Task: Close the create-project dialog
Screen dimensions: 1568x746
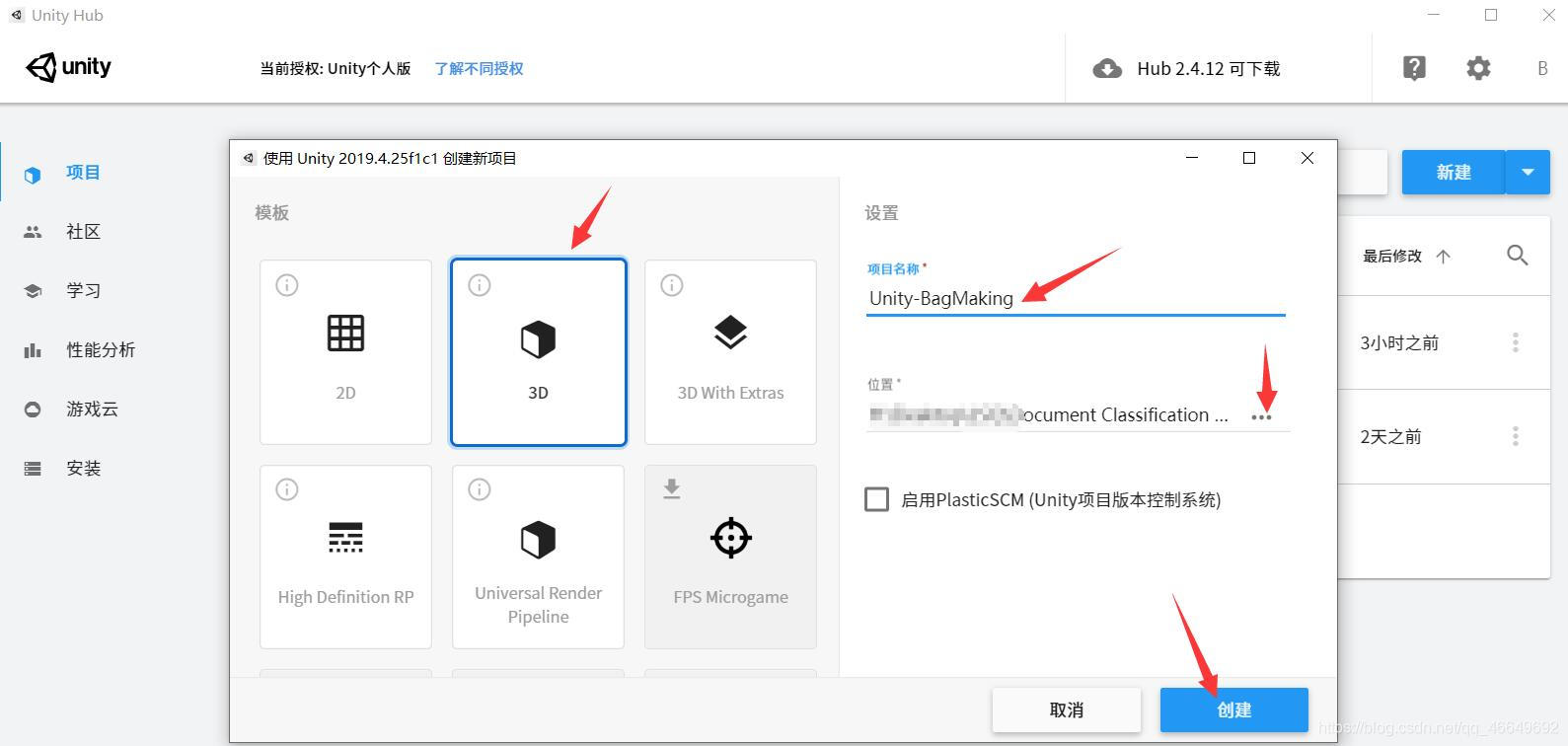Action: click(x=1307, y=158)
